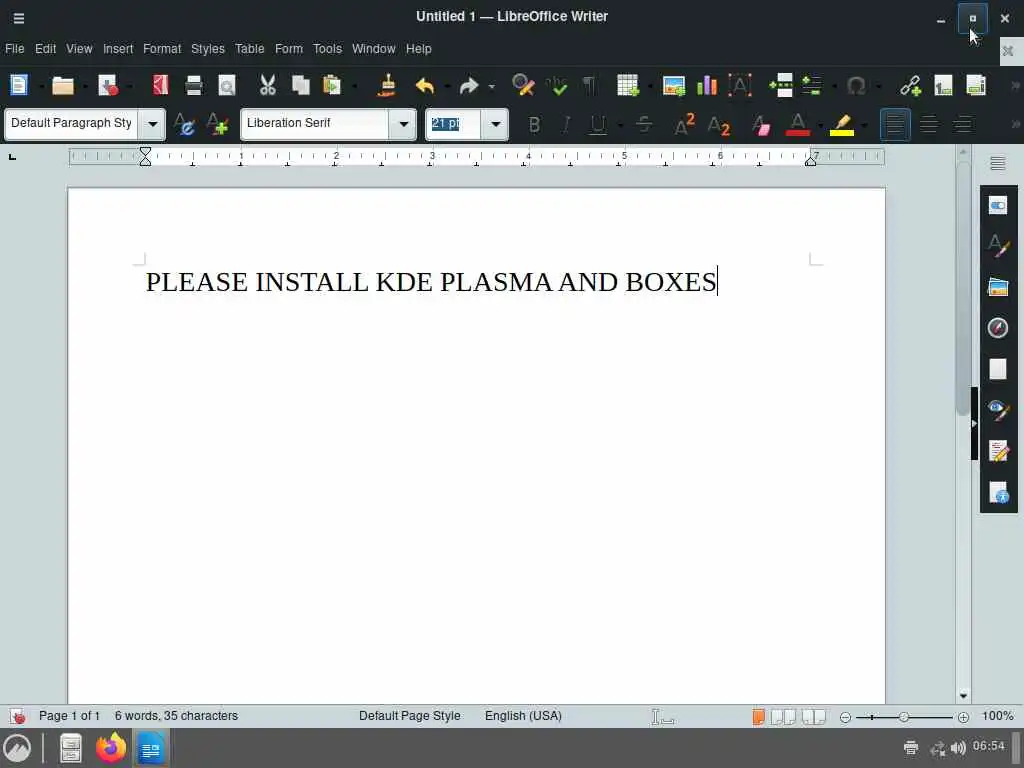The height and width of the screenshot is (768, 1024).
Task: Open the Save options dropdown arrow
Action: [129, 86]
